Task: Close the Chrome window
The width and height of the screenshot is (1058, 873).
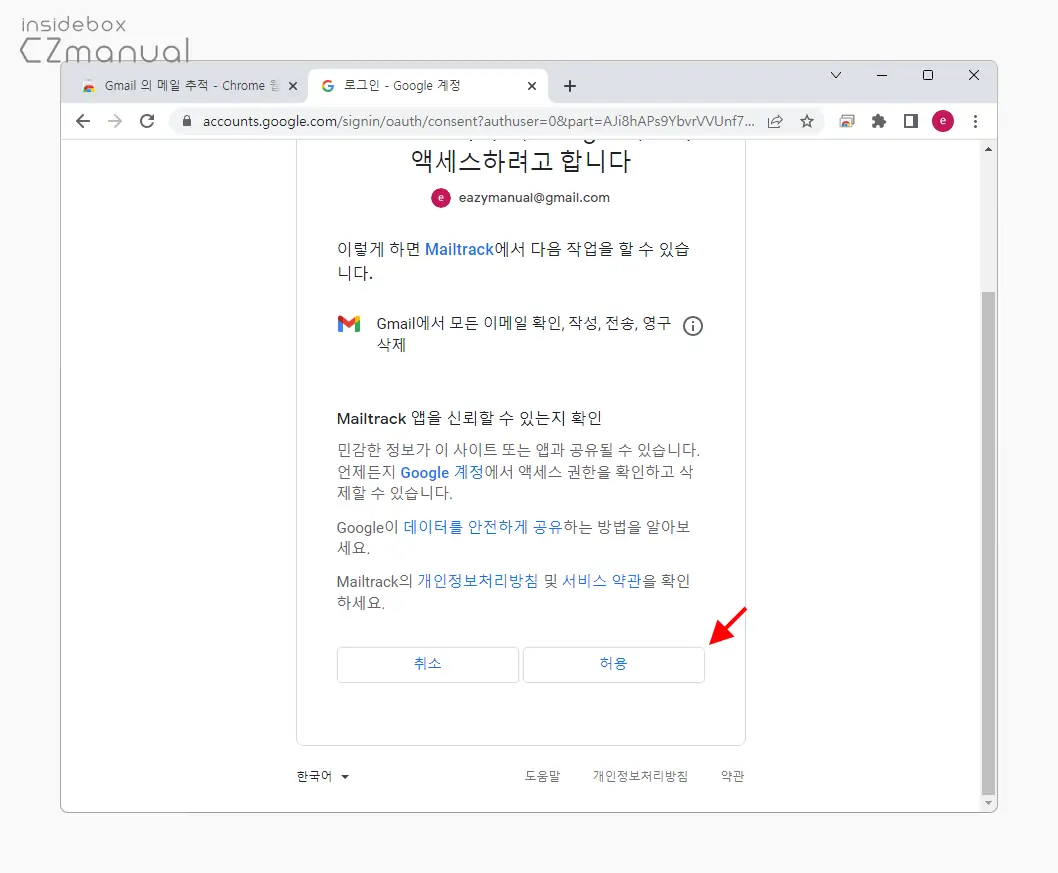Action: 974,75
